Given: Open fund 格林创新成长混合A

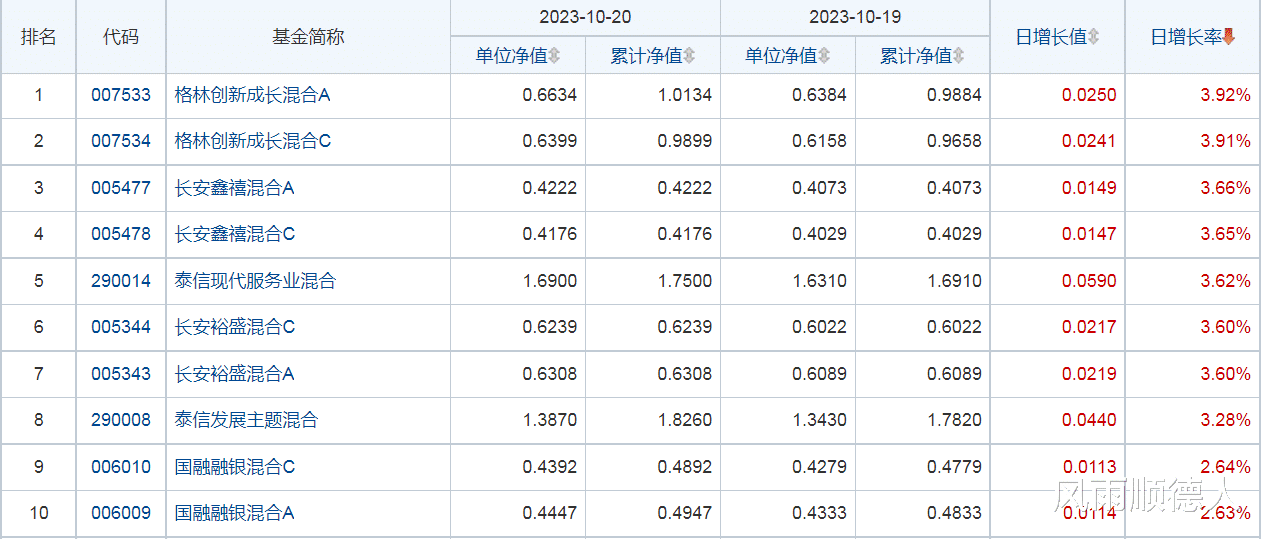Looking at the screenshot, I should coord(252,95).
